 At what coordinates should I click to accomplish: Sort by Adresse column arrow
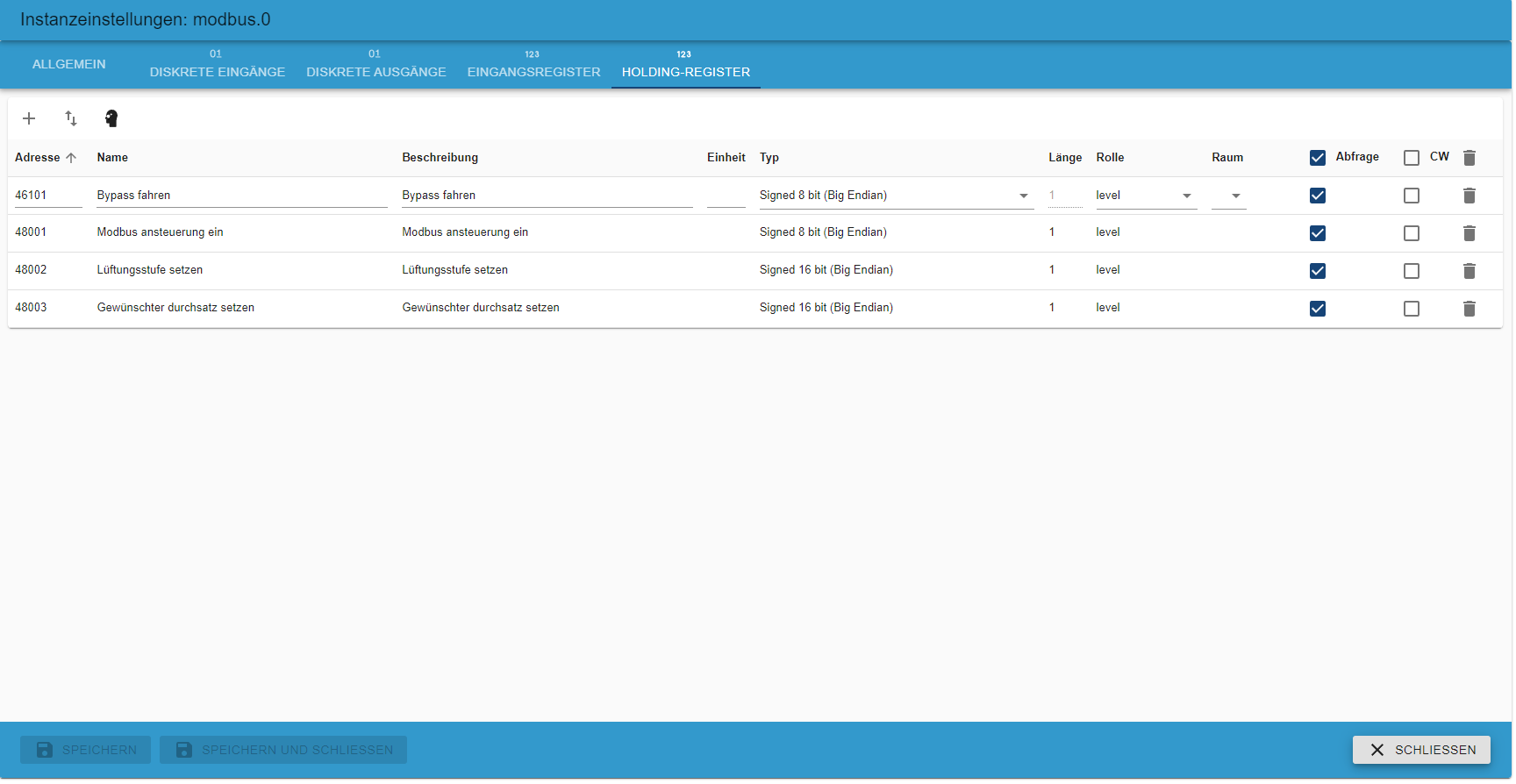71,158
